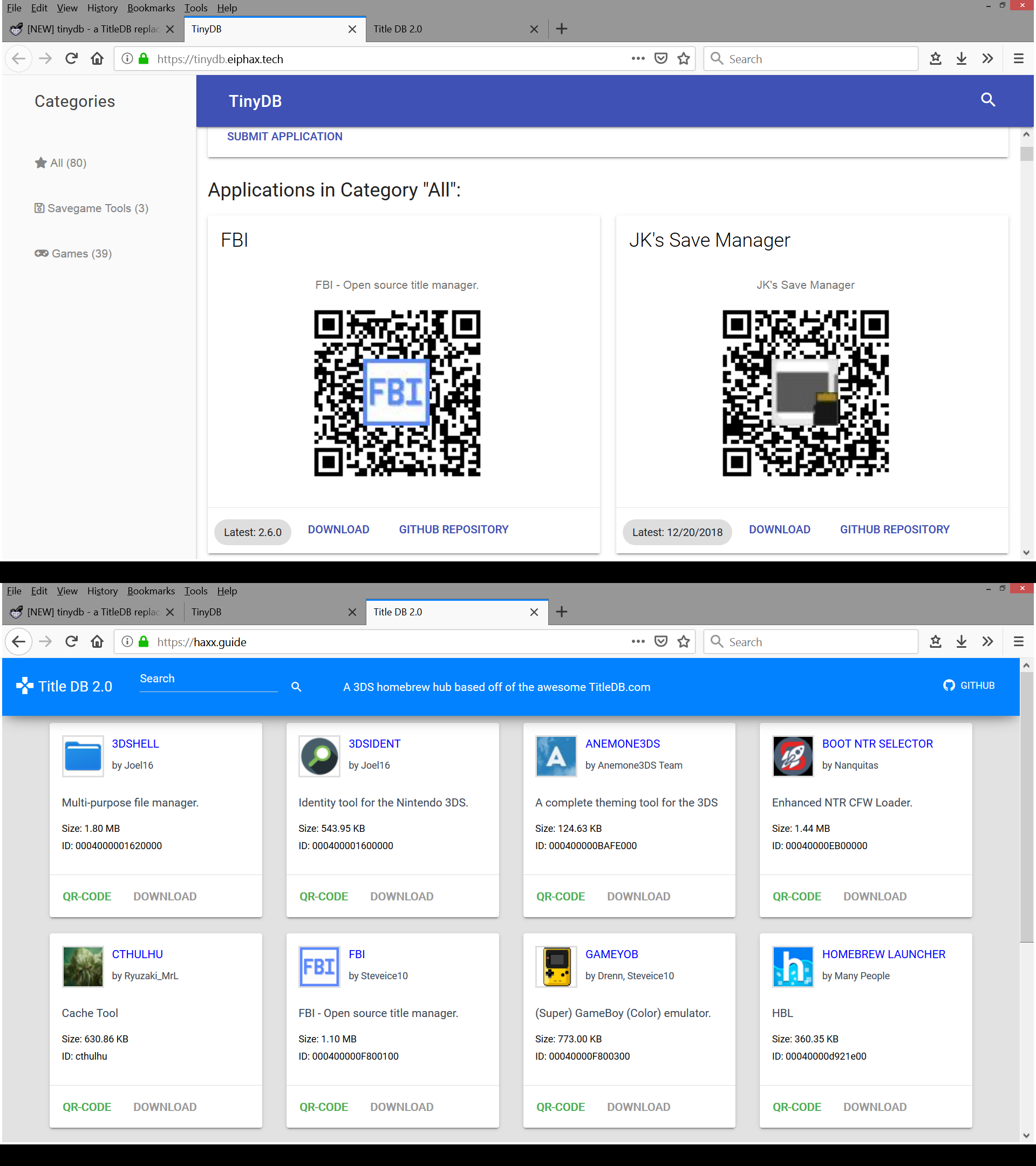1036x1166 pixels.
Task: Open the hamburger menu in the tinydb.eiphax.tech window
Action: [x=1018, y=59]
